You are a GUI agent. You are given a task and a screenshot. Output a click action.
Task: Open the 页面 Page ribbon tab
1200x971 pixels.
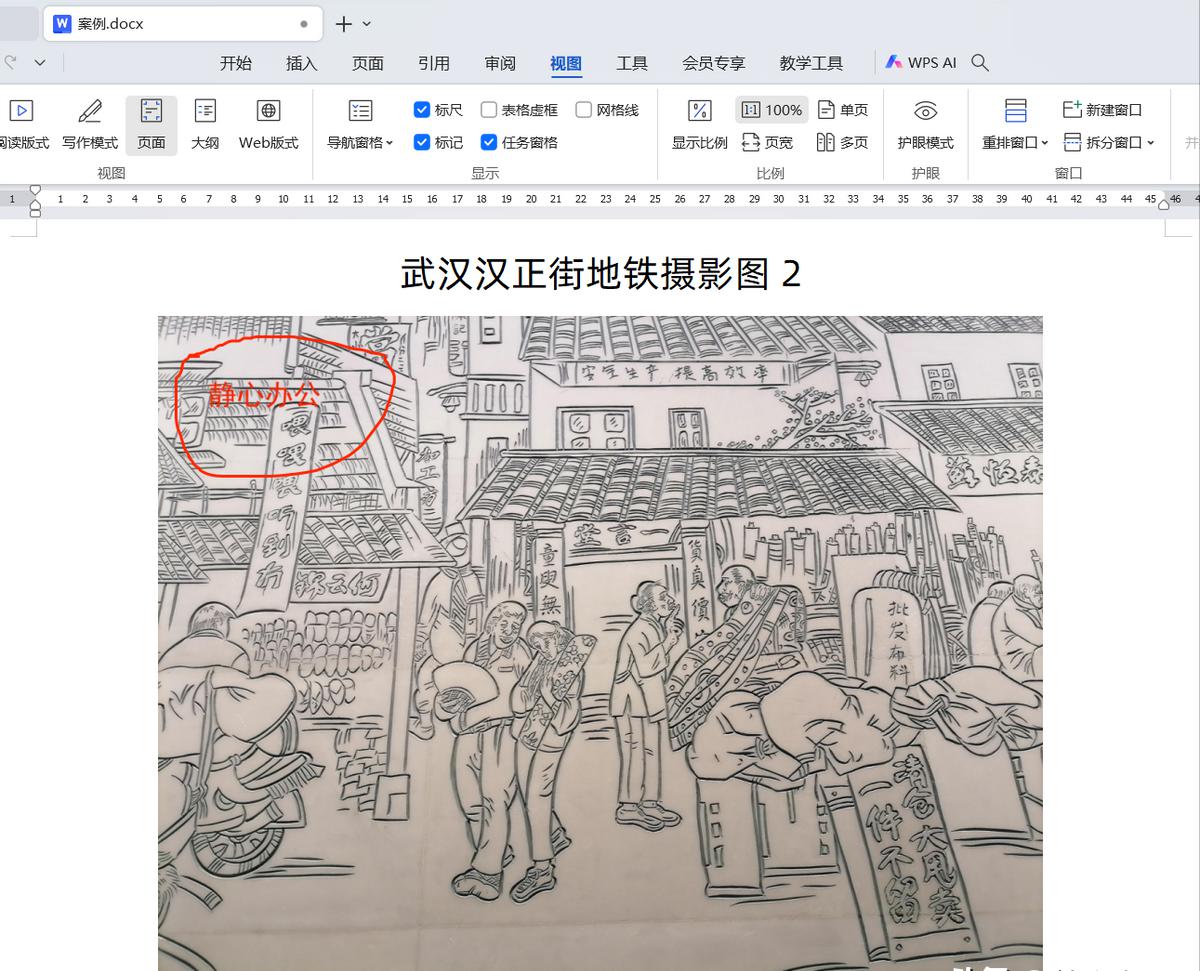pos(368,63)
